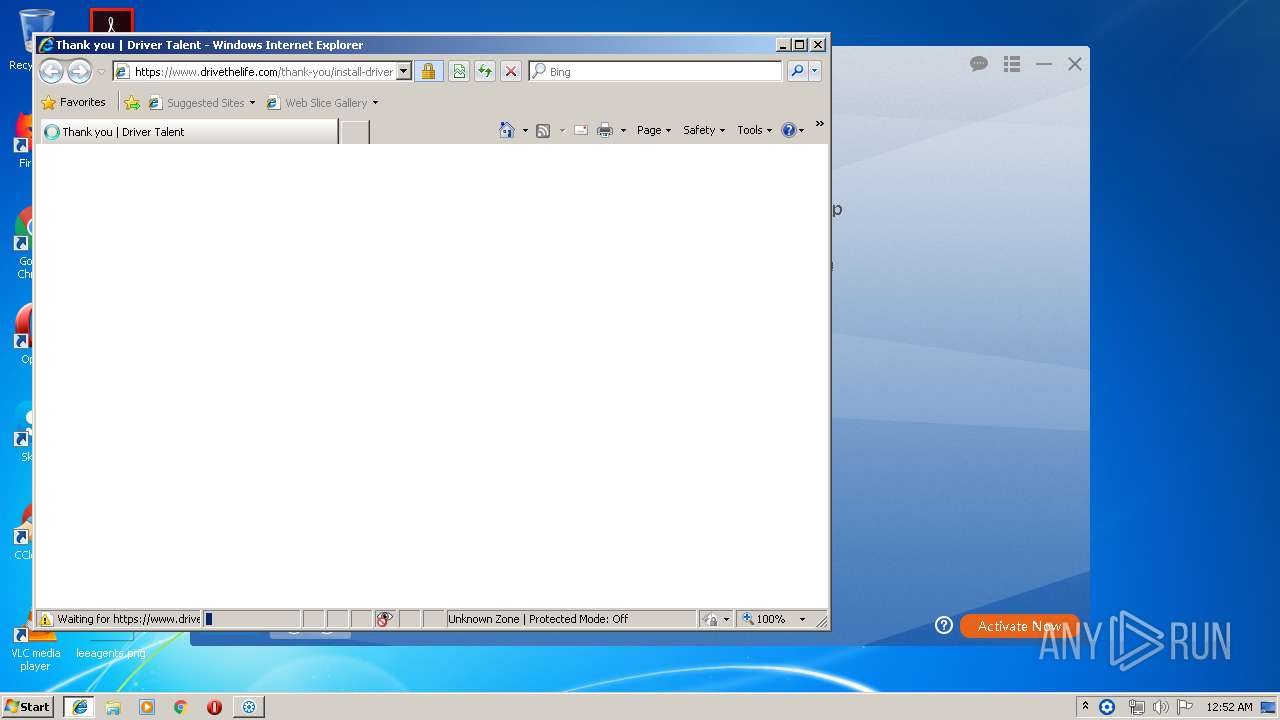Open search provider dropdown arrow
This screenshot has width=1280, height=720.
pyautogui.click(x=815, y=71)
